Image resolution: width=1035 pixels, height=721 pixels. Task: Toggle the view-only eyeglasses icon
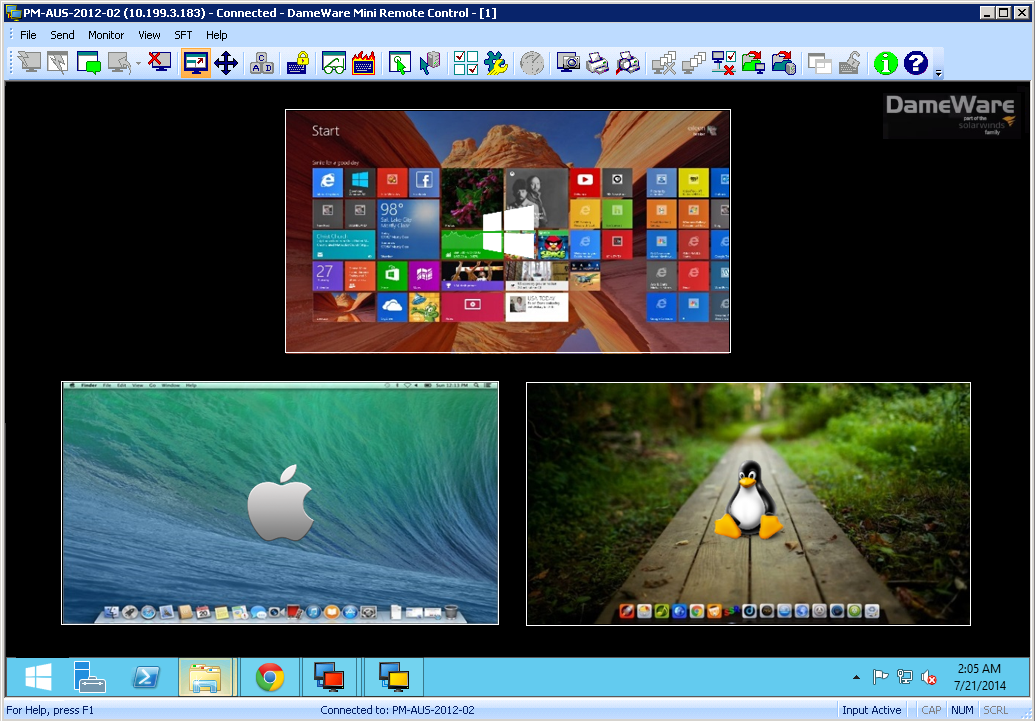tap(333, 63)
